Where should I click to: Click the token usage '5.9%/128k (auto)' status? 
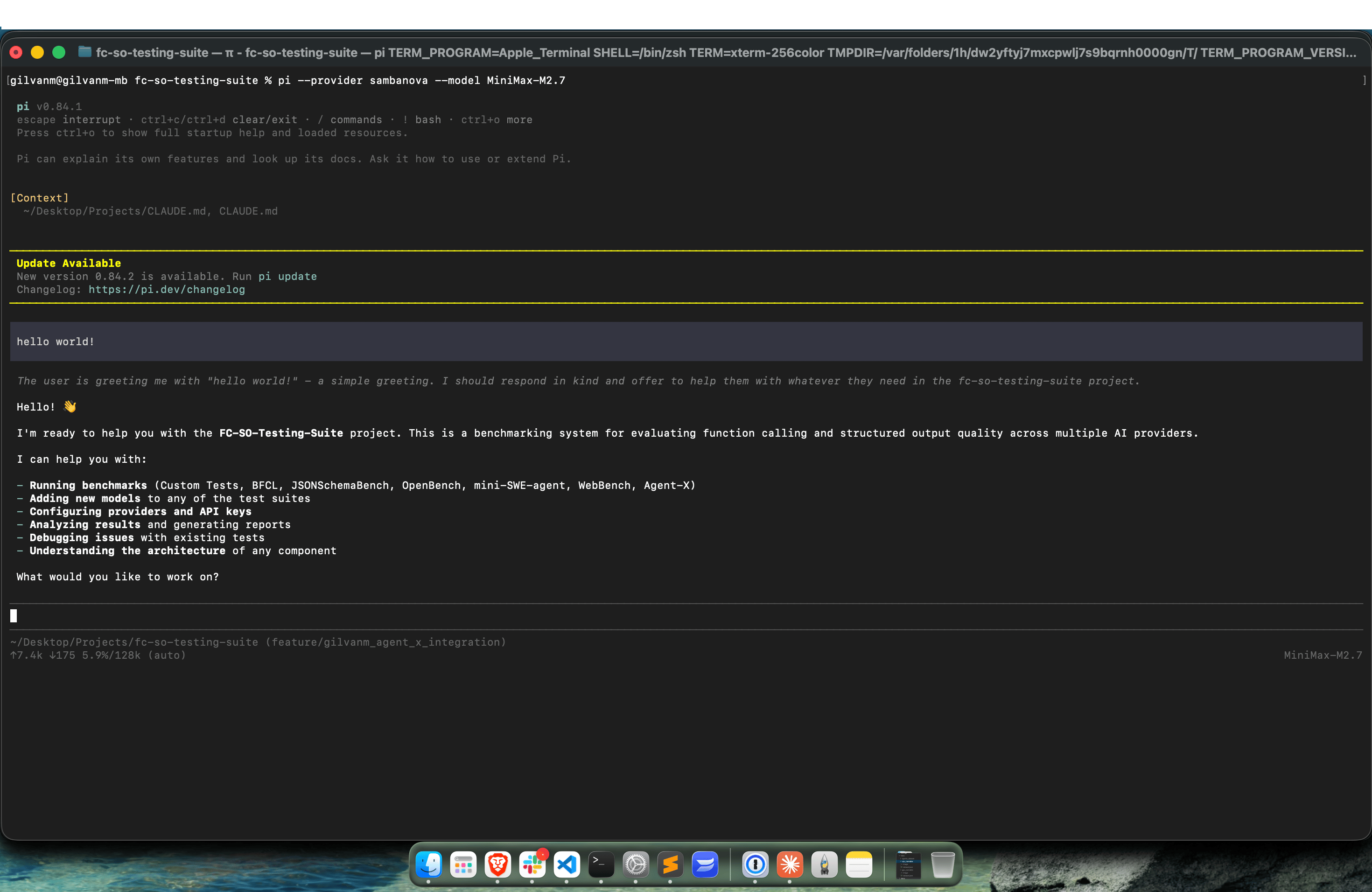[134, 655]
